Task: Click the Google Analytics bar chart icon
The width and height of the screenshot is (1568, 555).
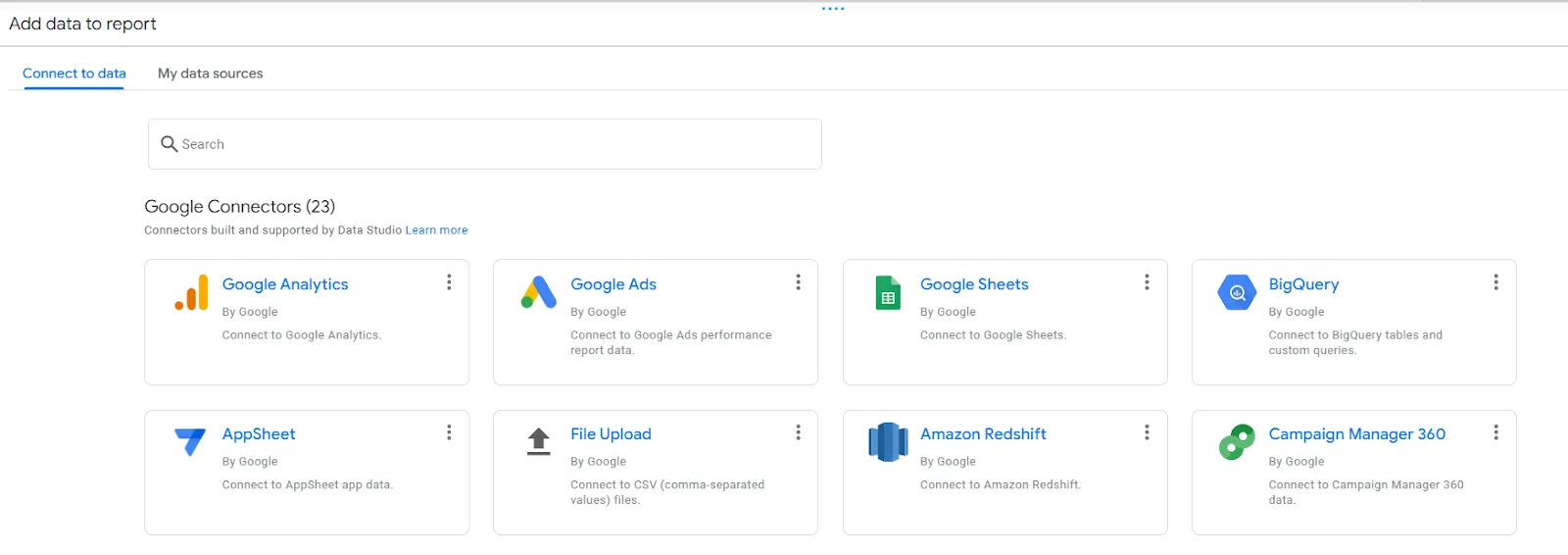Action: click(x=191, y=292)
